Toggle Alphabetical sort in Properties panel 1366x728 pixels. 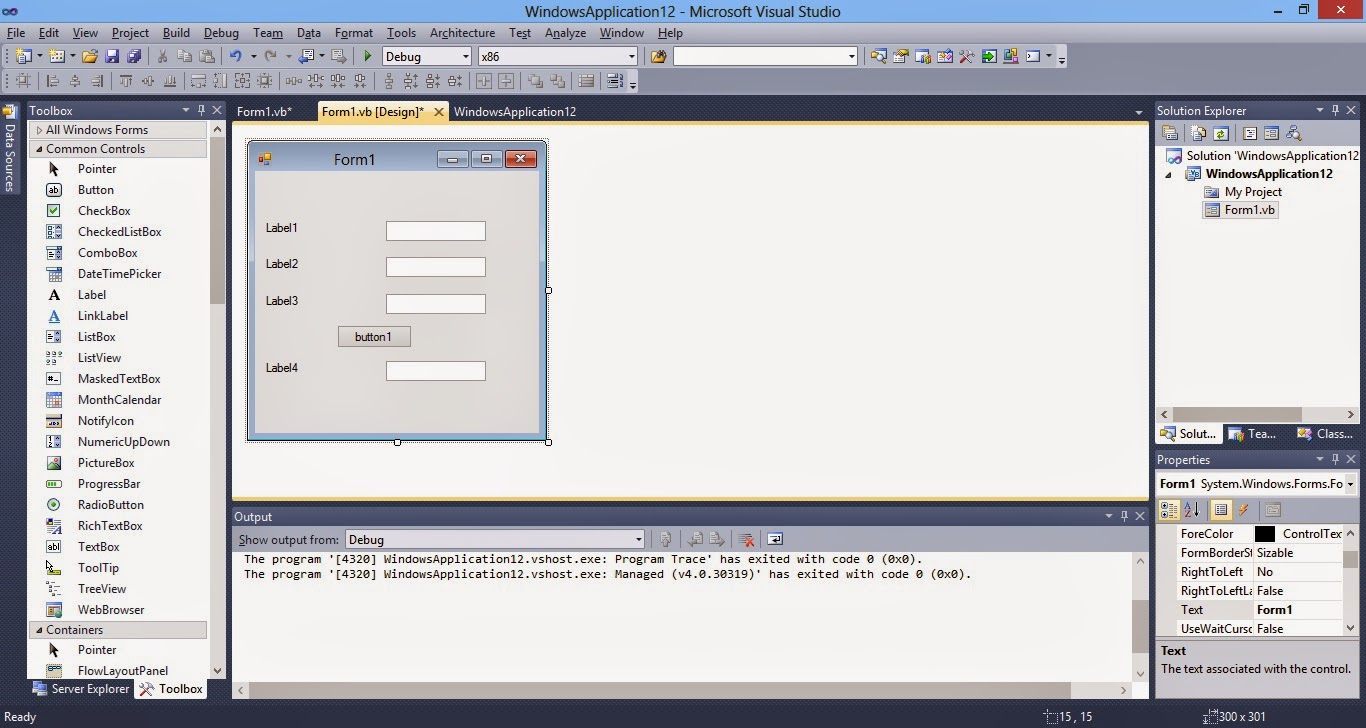pyautogui.click(x=1192, y=510)
